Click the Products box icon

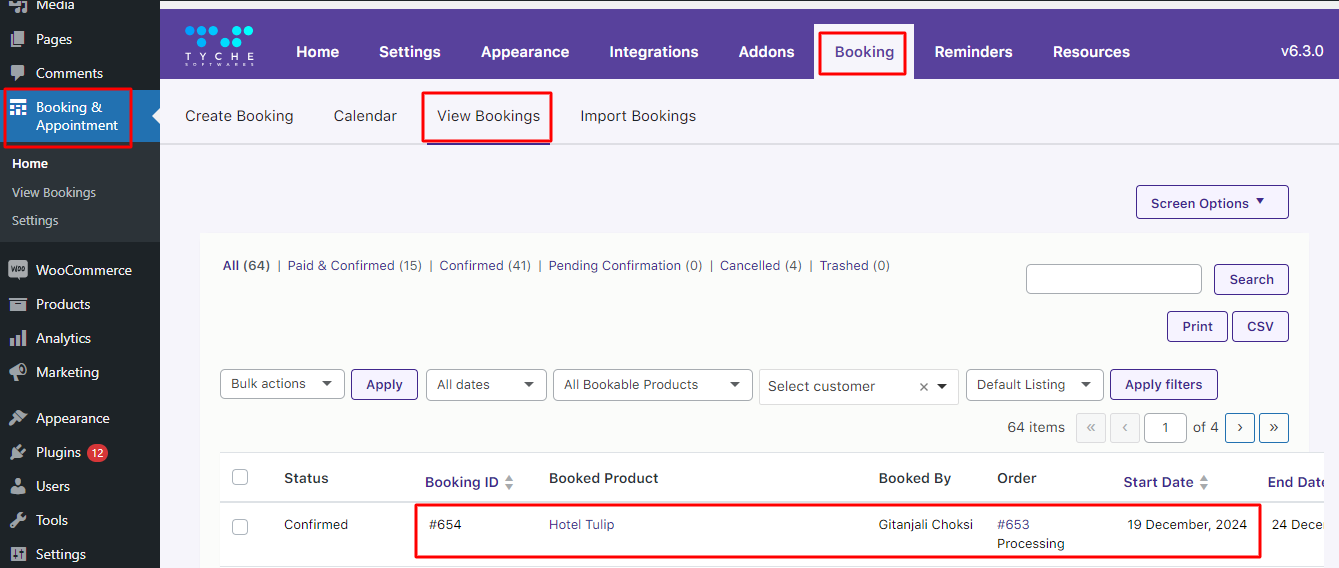[x=18, y=304]
